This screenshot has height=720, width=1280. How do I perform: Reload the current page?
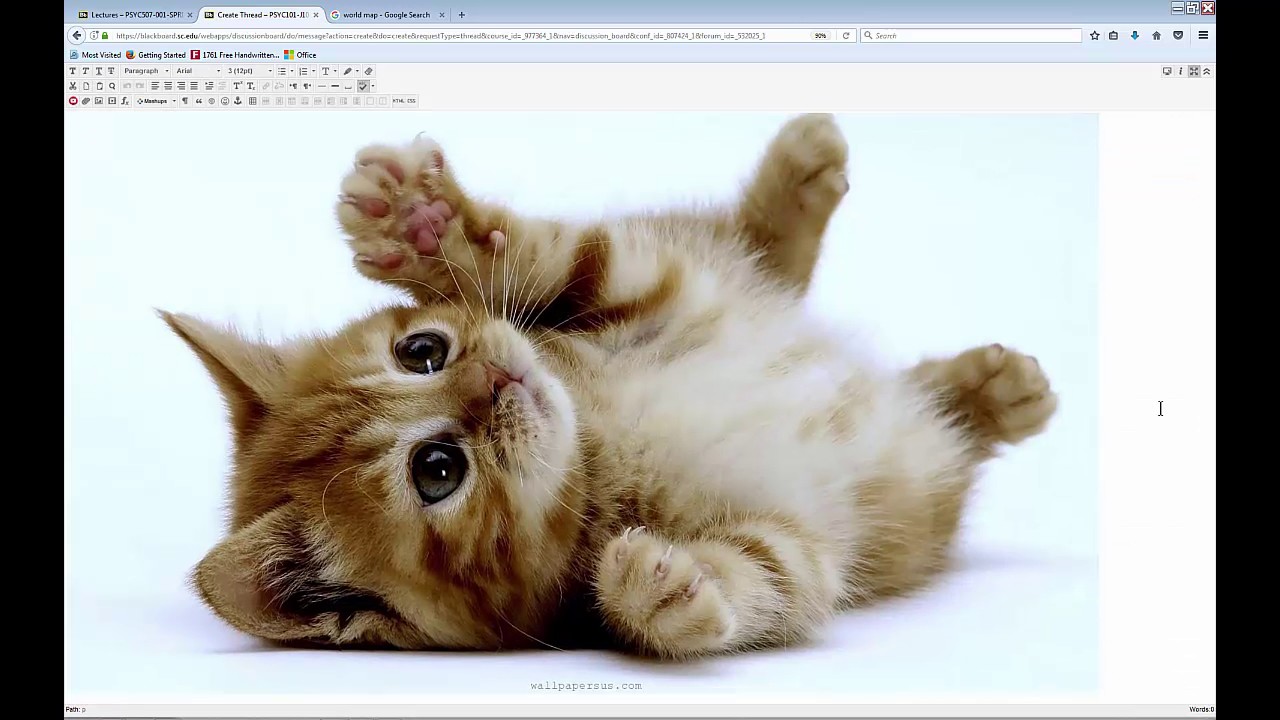click(x=846, y=36)
